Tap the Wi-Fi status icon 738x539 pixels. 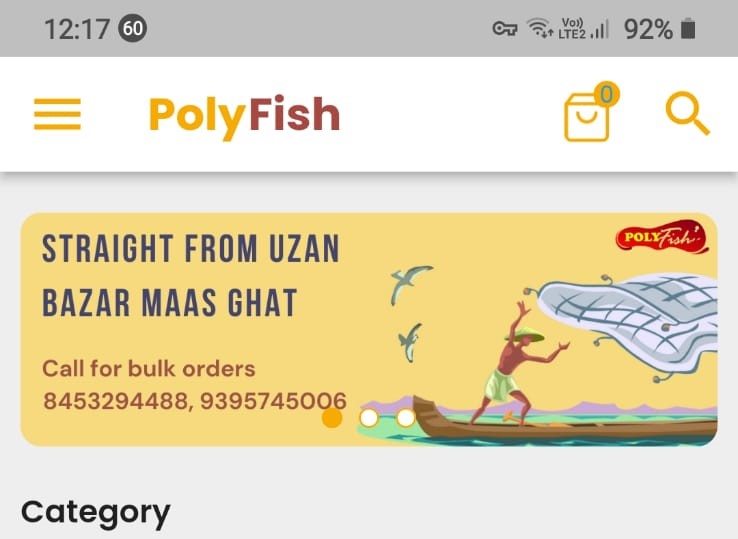[539, 28]
